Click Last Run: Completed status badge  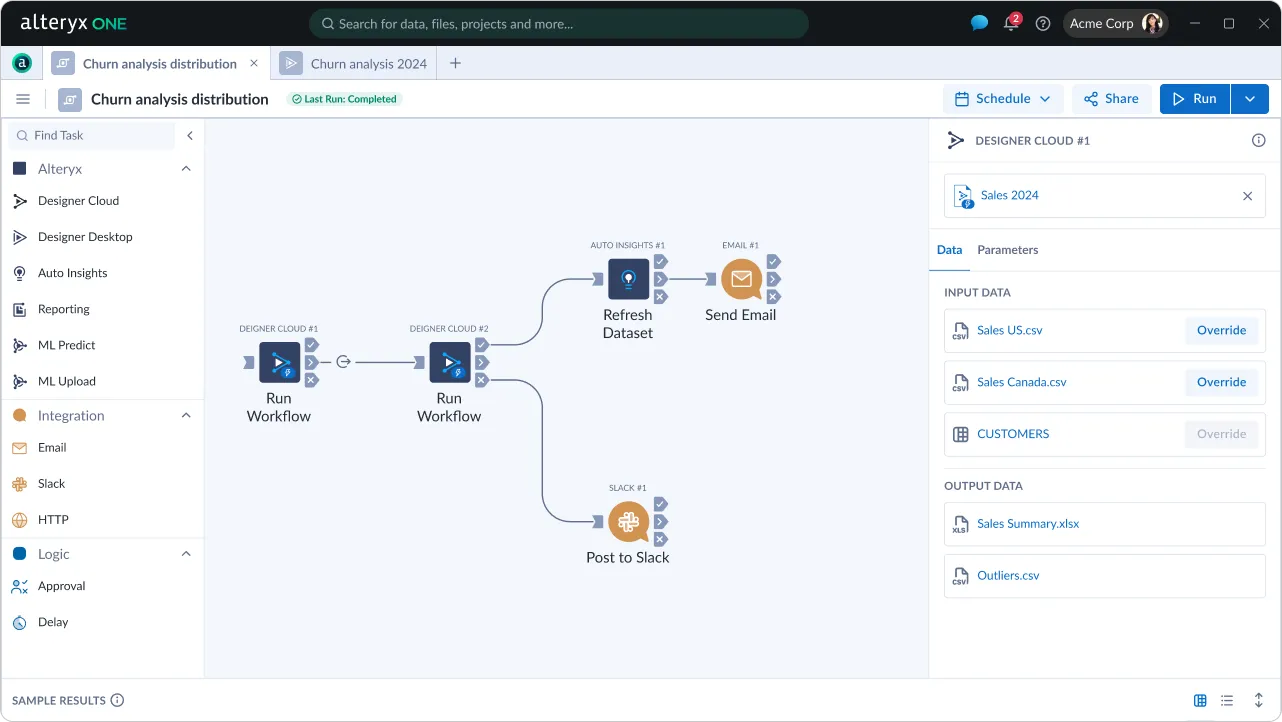(344, 99)
